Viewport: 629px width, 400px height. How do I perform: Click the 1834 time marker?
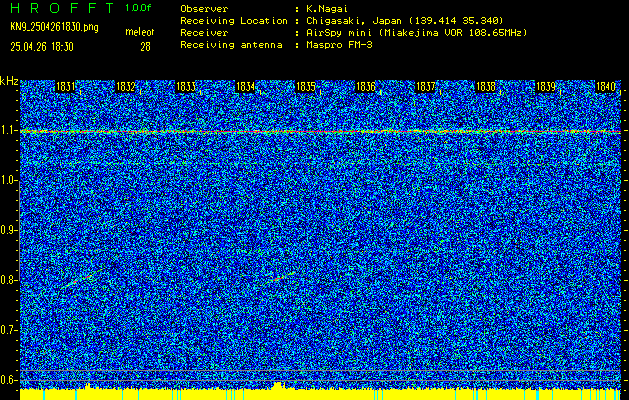[x=245, y=87]
